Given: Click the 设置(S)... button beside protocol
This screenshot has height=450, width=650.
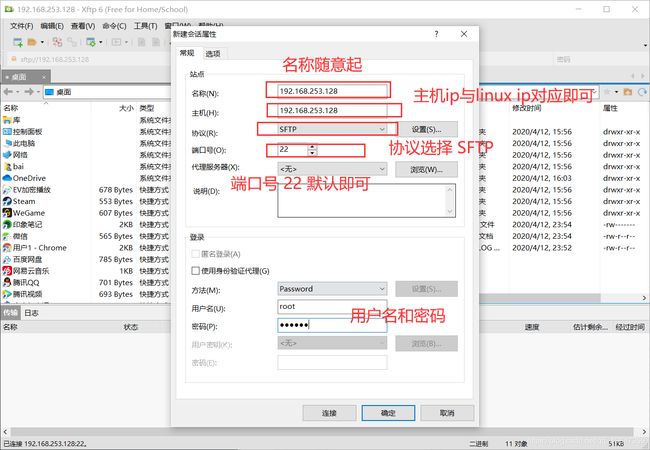Looking at the screenshot, I should 427,129.
